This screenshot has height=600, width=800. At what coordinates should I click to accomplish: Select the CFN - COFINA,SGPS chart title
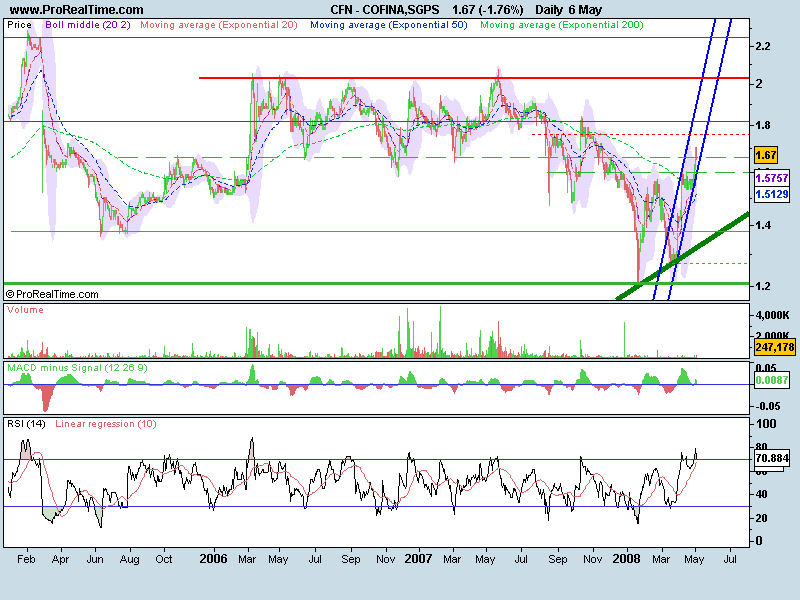coord(387,10)
